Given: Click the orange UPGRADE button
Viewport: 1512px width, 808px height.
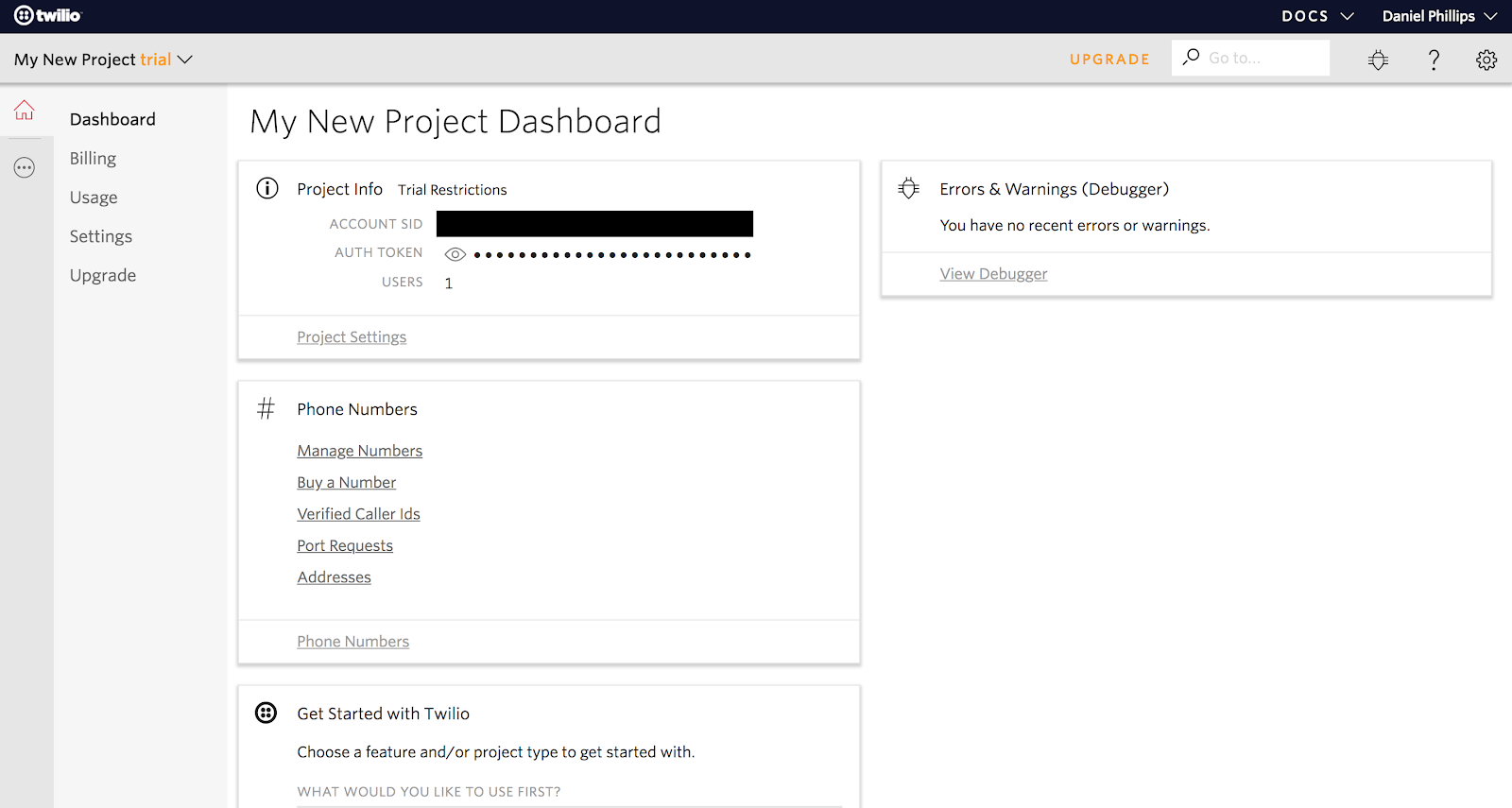Looking at the screenshot, I should point(1109,59).
